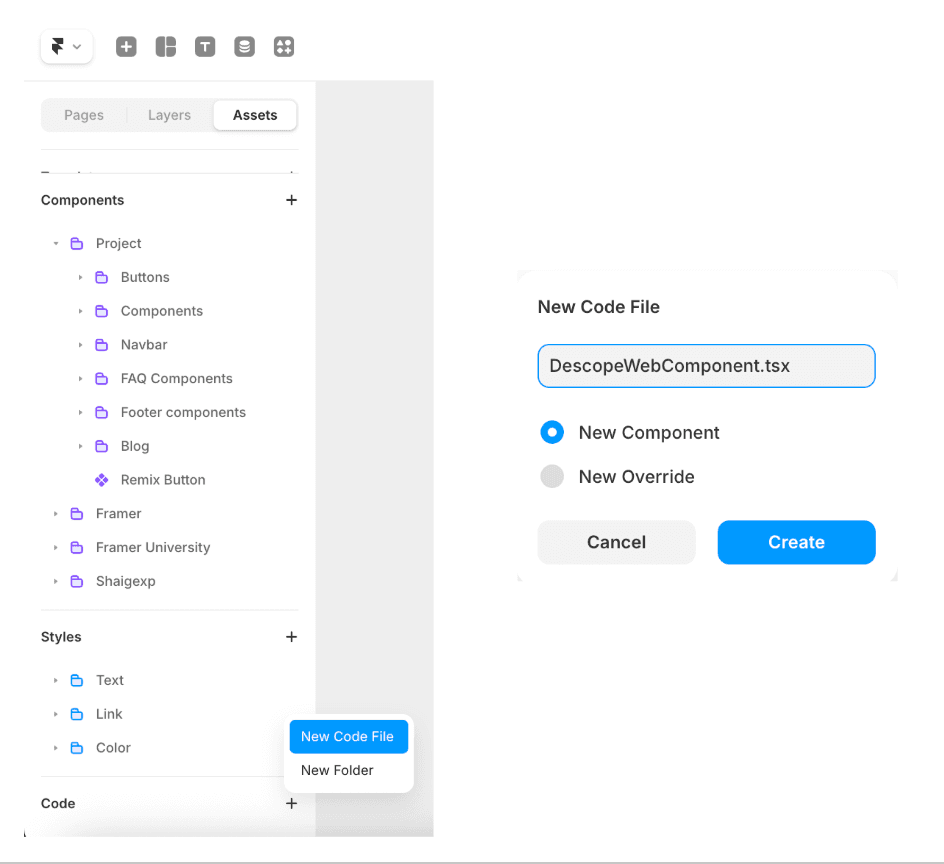The width and height of the screenshot is (944, 864).
Task: Click the Cancel button
Action: pyautogui.click(x=616, y=542)
